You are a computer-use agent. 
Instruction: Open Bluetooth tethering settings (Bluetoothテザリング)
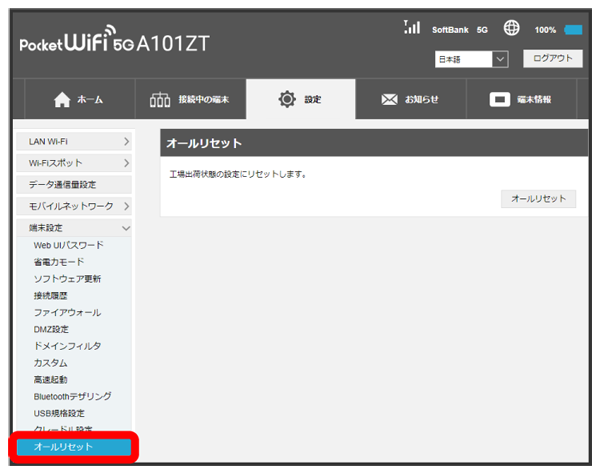(72, 396)
